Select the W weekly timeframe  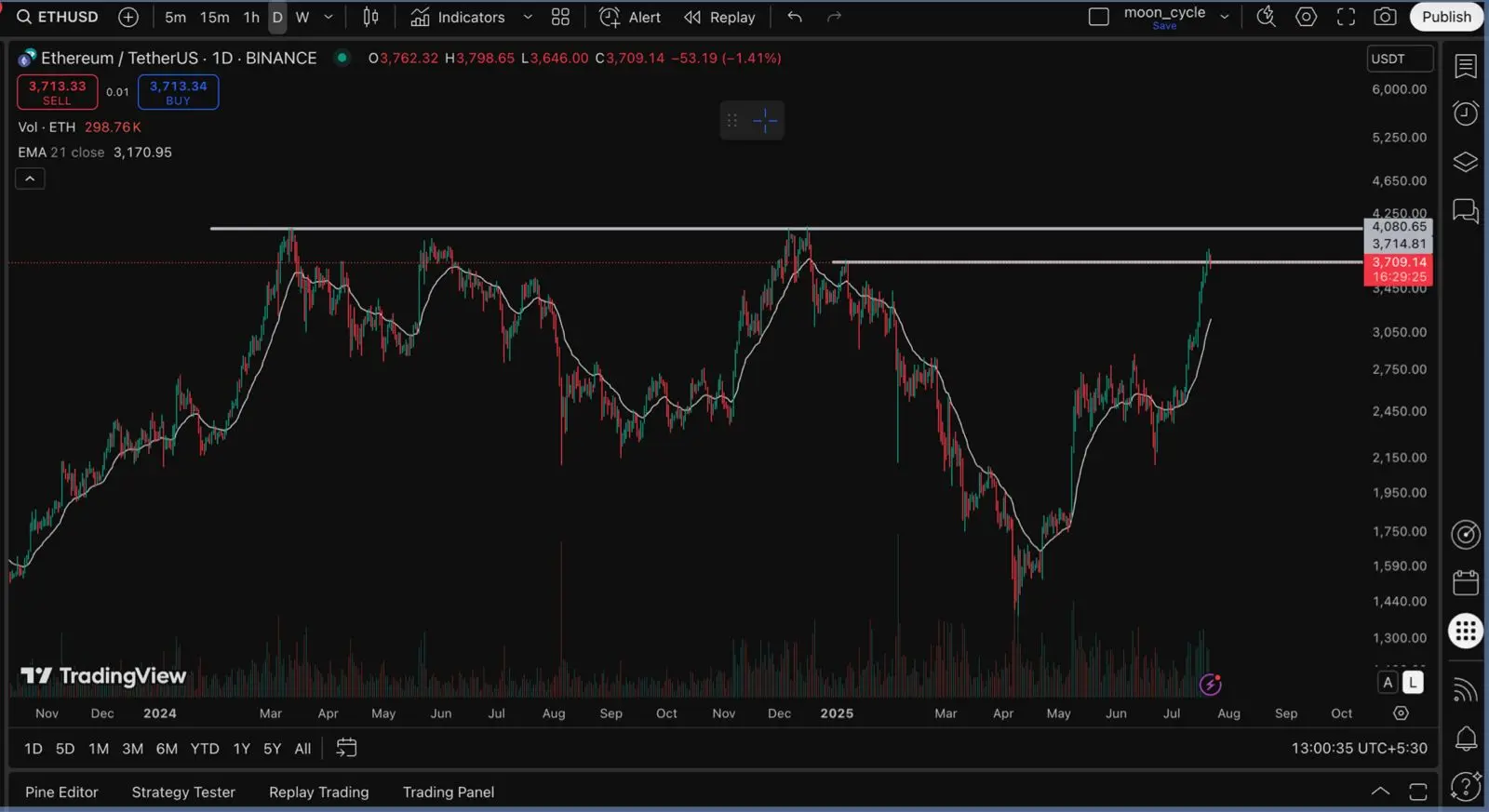(302, 17)
